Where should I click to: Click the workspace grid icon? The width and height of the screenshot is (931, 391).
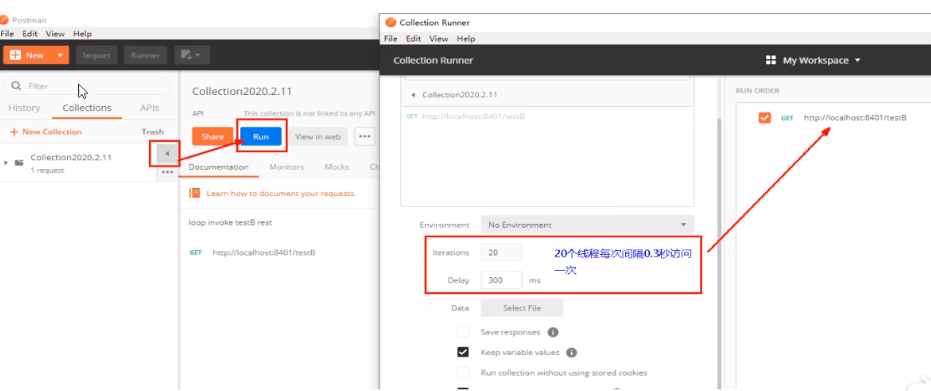point(771,60)
